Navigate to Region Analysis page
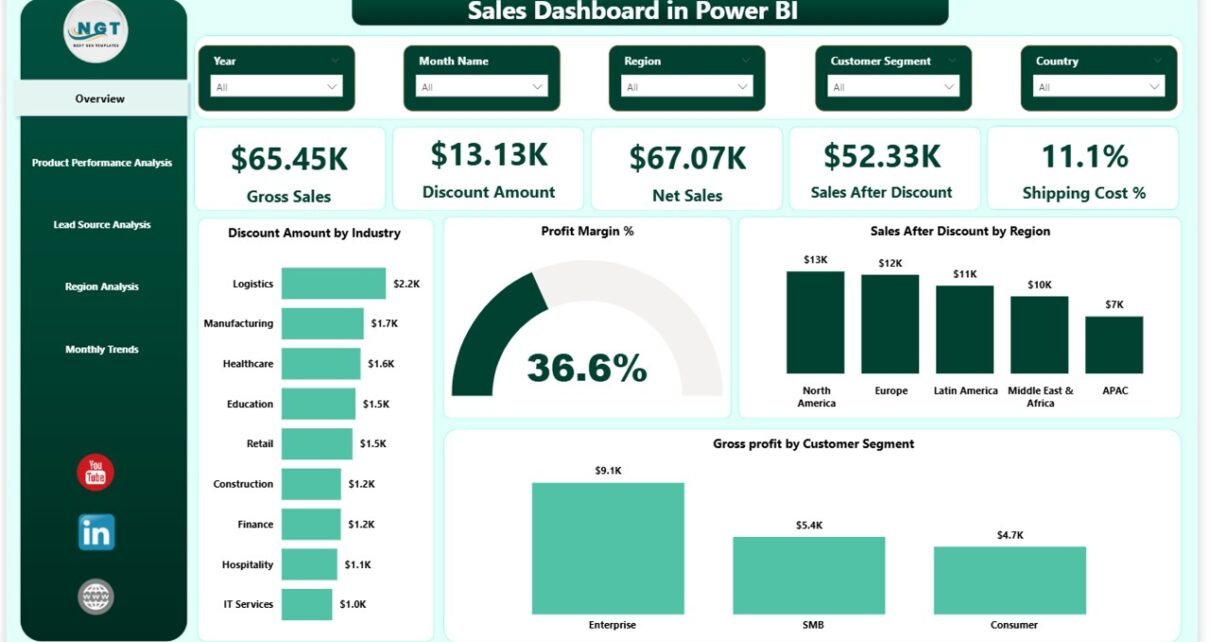Viewport: 1210px width, 642px height. (x=102, y=287)
